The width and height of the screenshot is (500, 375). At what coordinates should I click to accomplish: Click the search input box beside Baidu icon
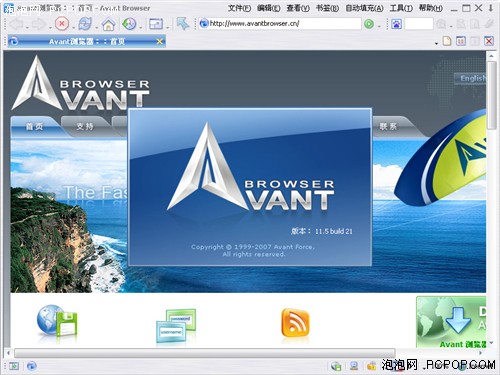(419, 24)
